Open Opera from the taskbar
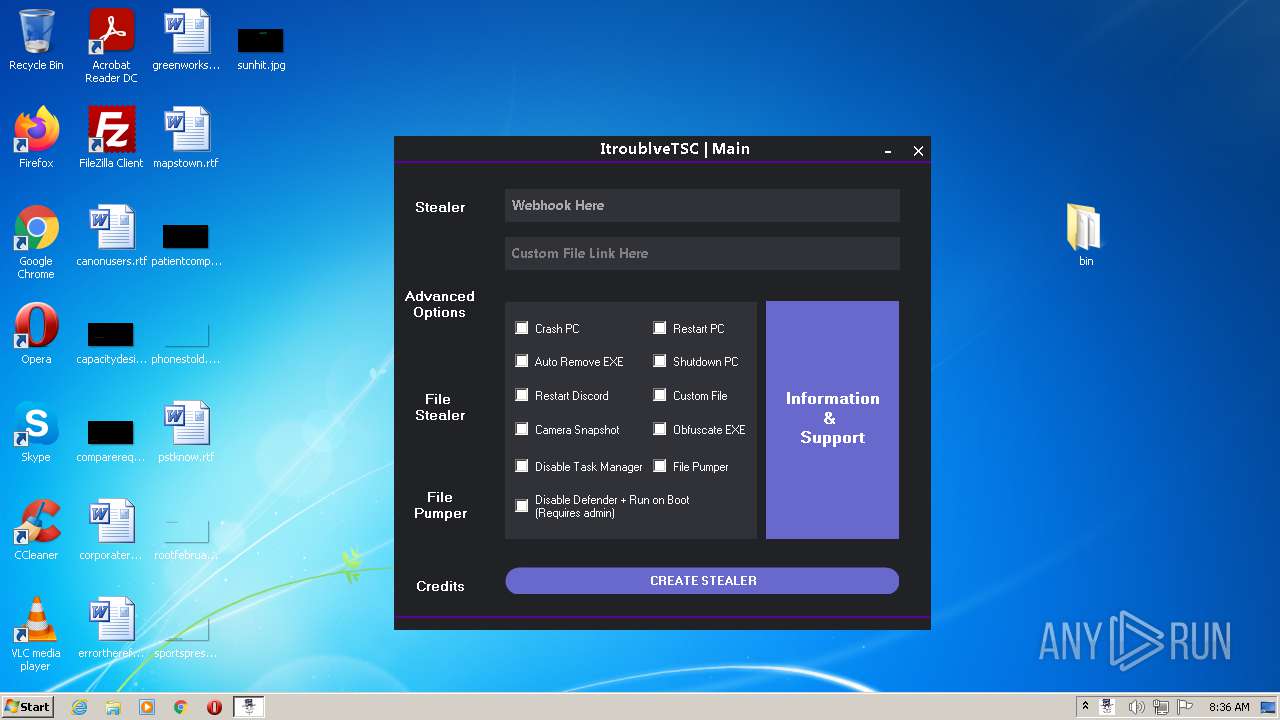The height and width of the screenshot is (720, 1280). coord(214,707)
